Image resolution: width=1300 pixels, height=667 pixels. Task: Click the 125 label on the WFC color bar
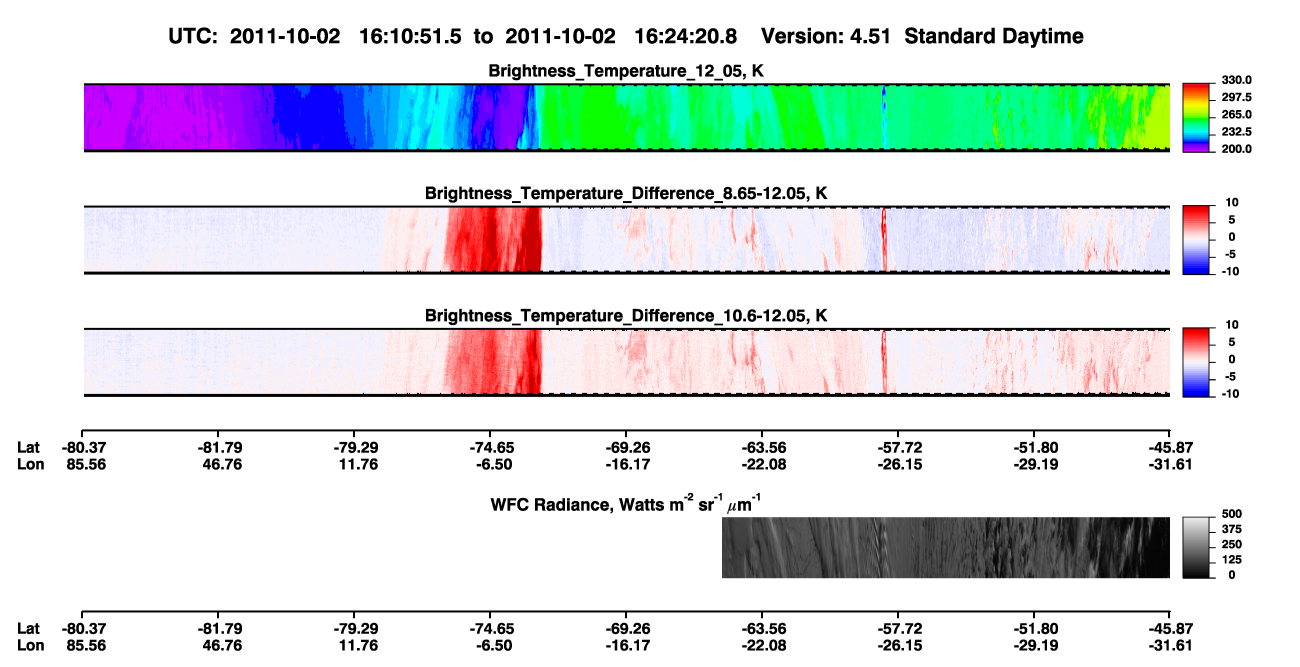pos(1231,559)
